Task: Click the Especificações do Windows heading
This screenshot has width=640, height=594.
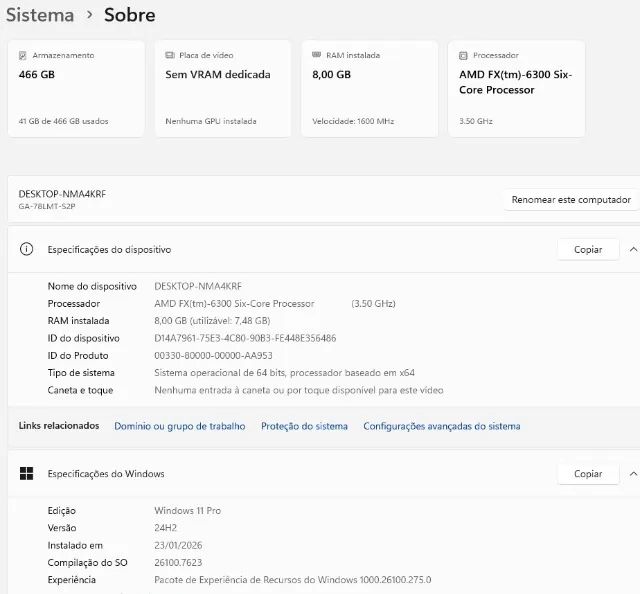Action: click(x=106, y=474)
